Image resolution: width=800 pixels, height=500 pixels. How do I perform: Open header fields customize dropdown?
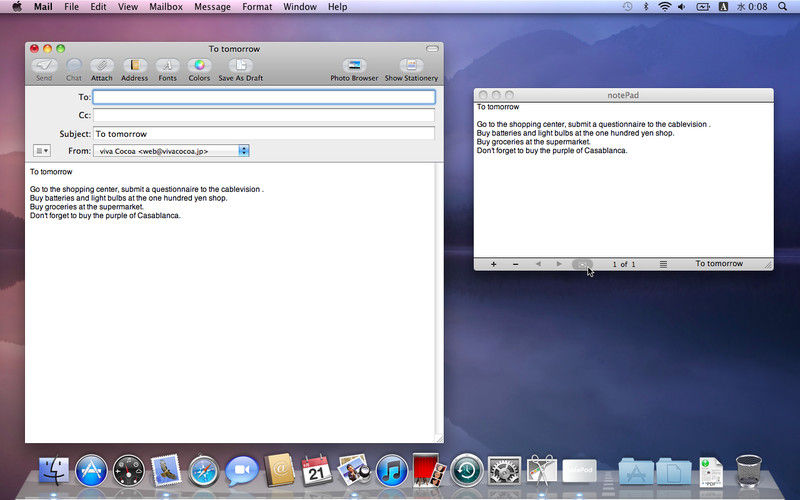42,151
